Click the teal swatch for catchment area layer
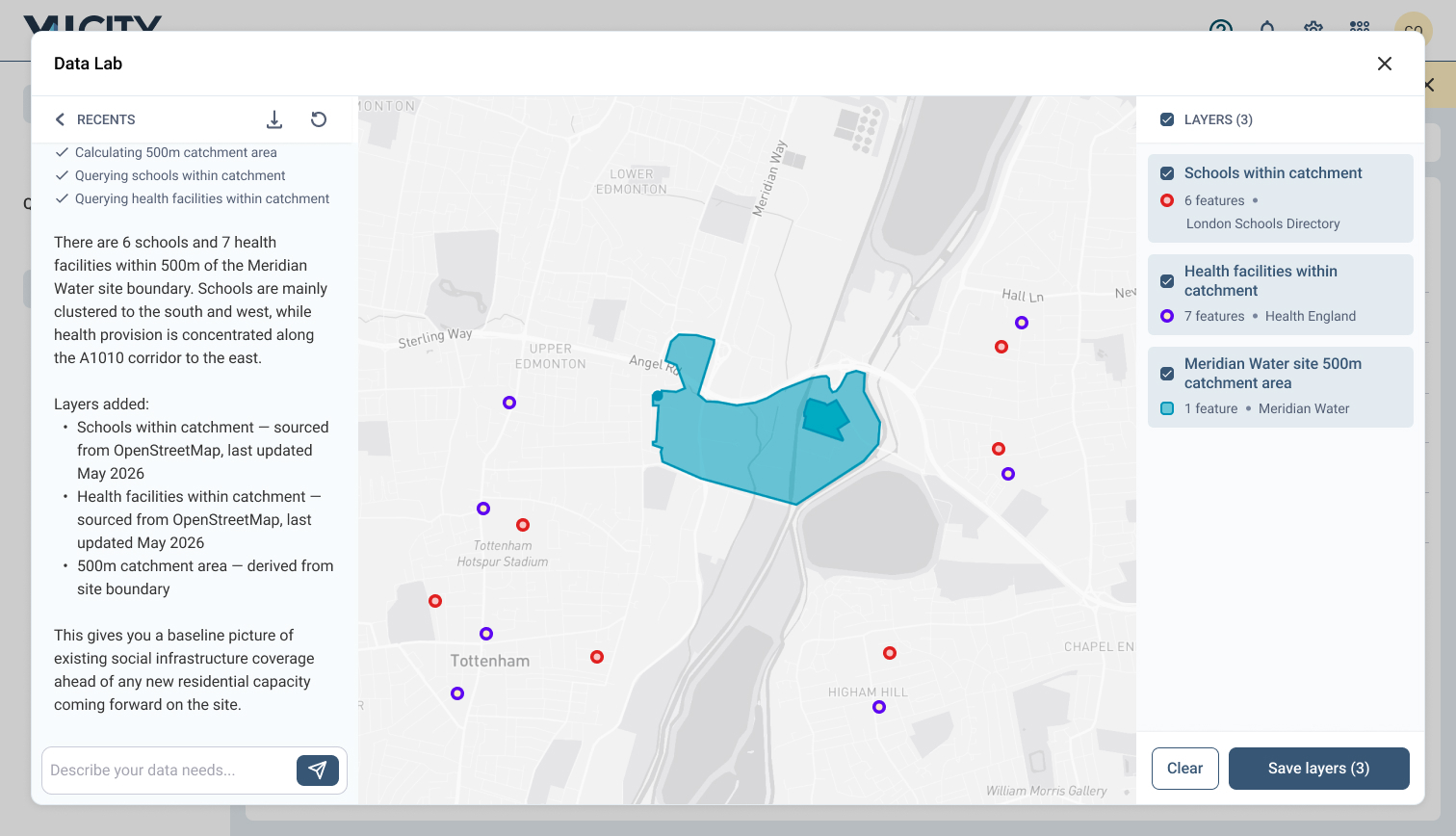This screenshot has height=836, width=1456. click(x=1167, y=408)
